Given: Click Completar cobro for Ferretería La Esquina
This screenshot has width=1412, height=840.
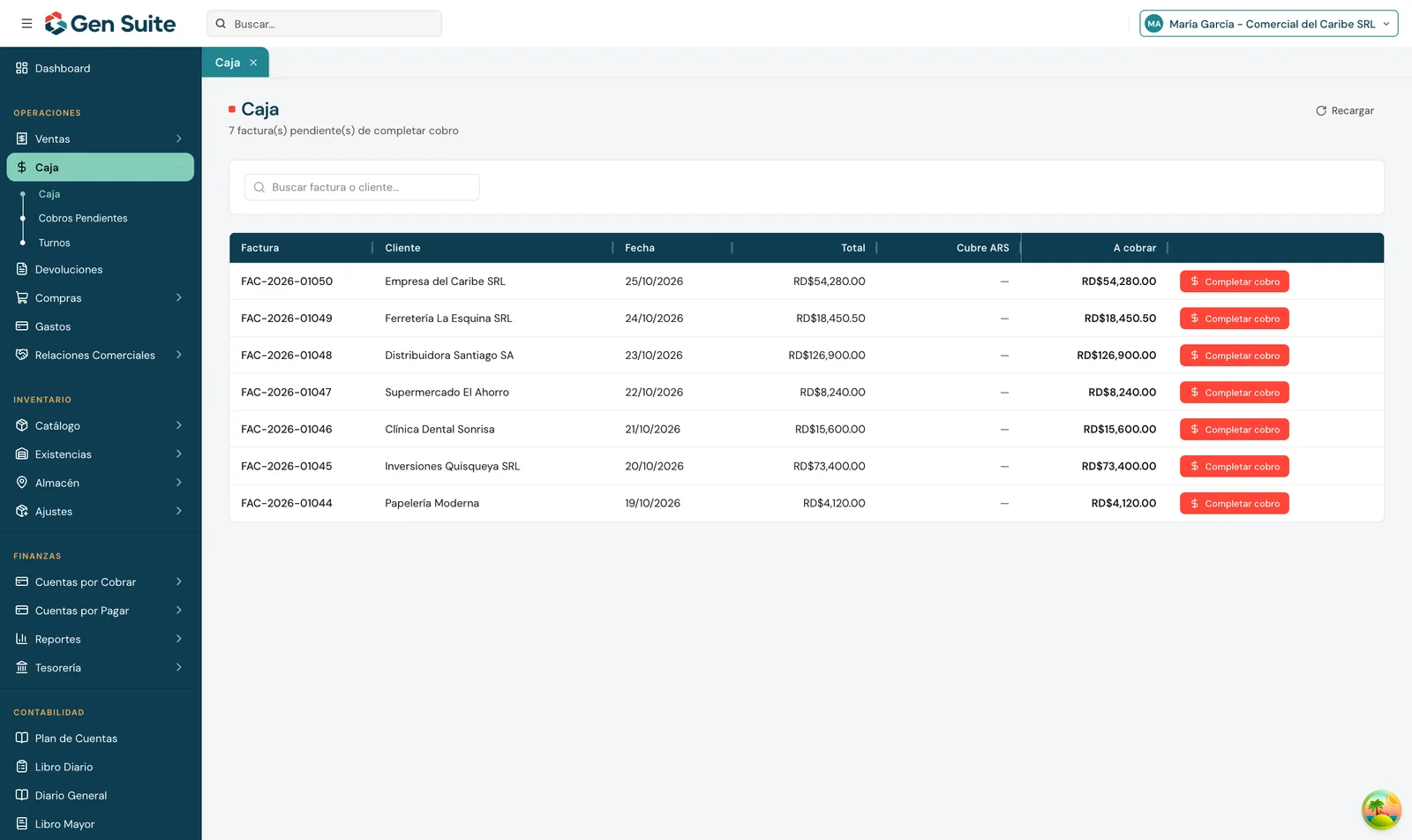Looking at the screenshot, I should (1234, 319).
